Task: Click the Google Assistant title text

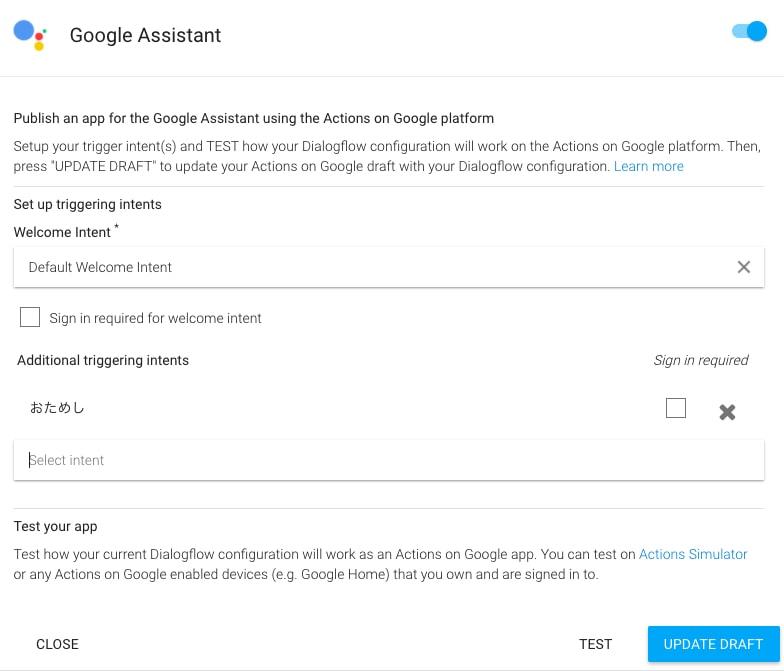Action: tap(145, 35)
